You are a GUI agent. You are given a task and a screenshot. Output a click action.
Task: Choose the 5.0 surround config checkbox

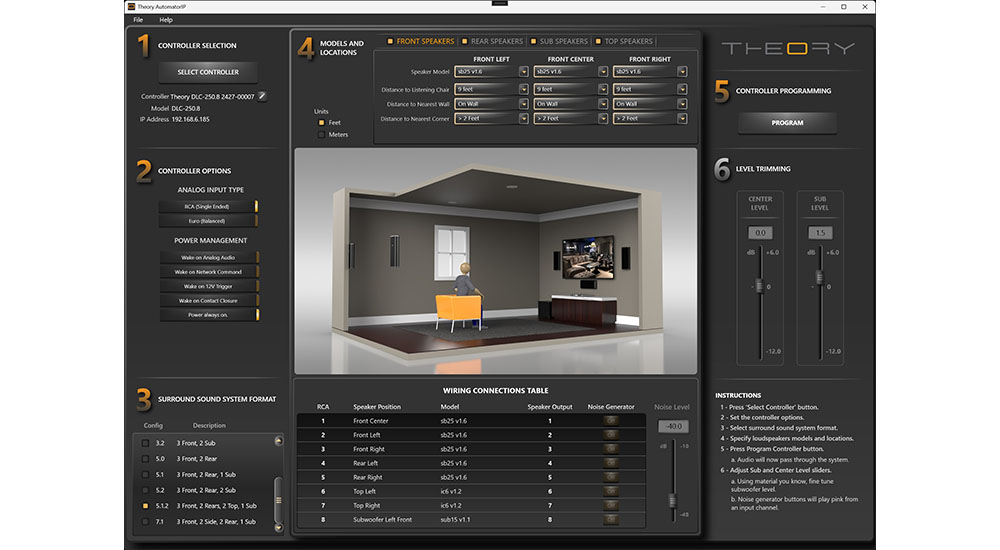tap(145, 459)
